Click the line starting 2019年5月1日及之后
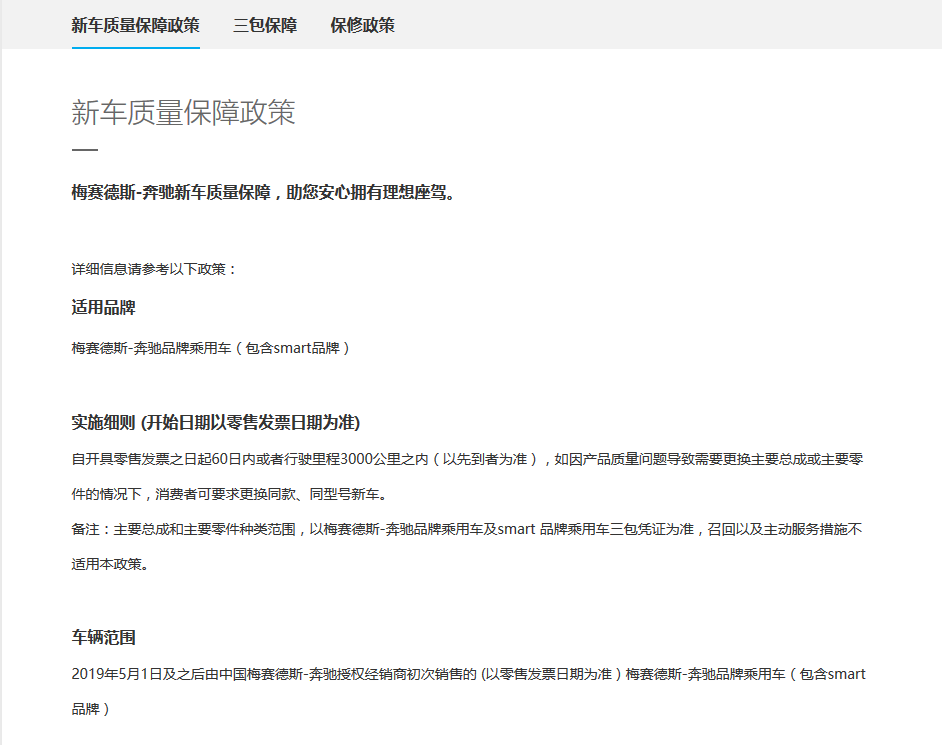The height and width of the screenshot is (745, 942). coord(469,675)
